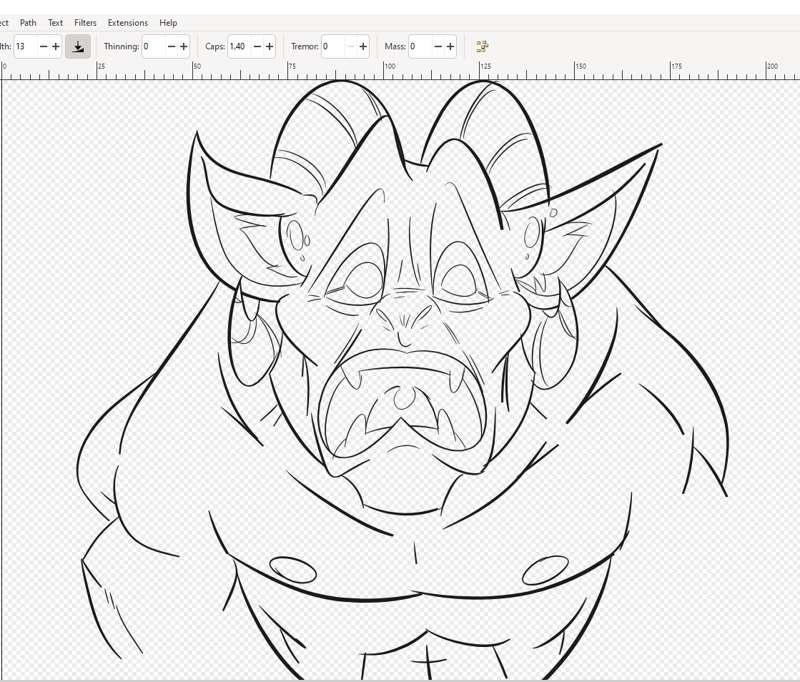The width and height of the screenshot is (800, 682).
Task: Decrease the pen Width value
Action: [x=43, y=46]
